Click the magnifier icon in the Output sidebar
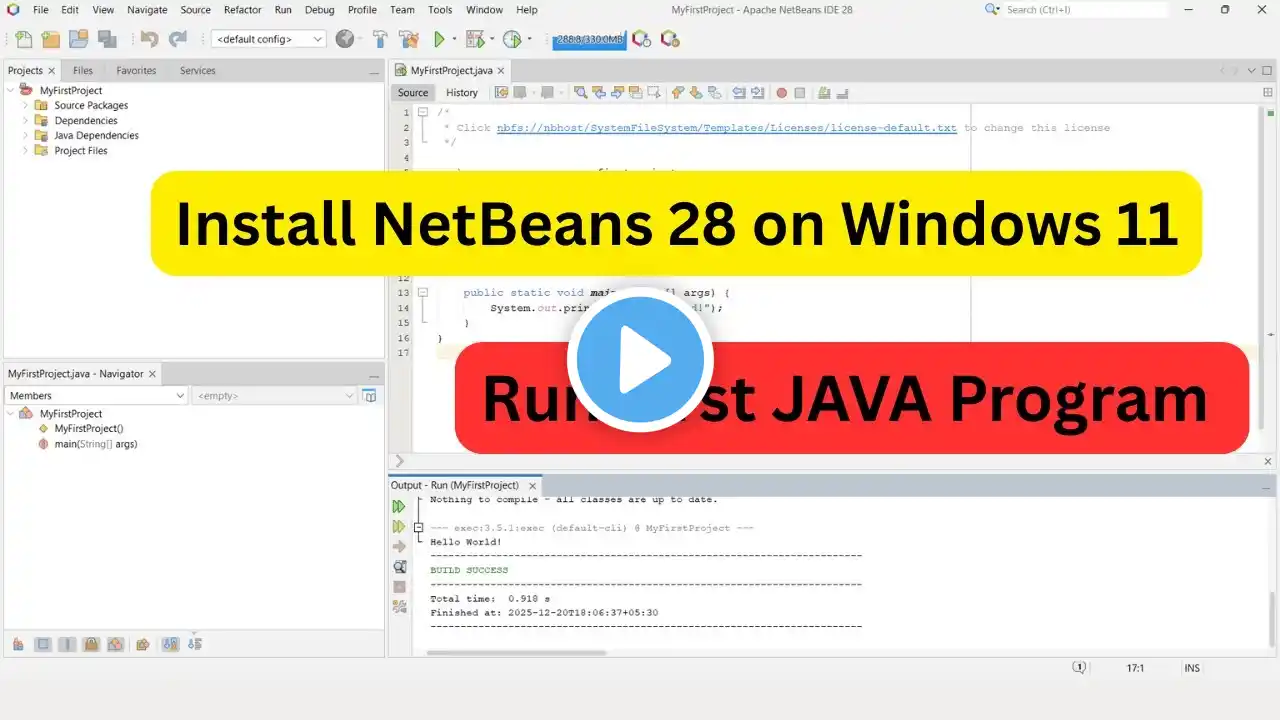The image size is (1280, 720). 399,566
